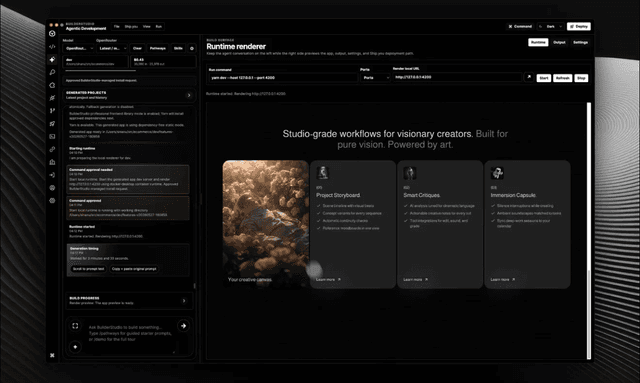This screenshot has width=640, height=383.
Task: Click the Stop button
Action: click(x=581, y=78)
